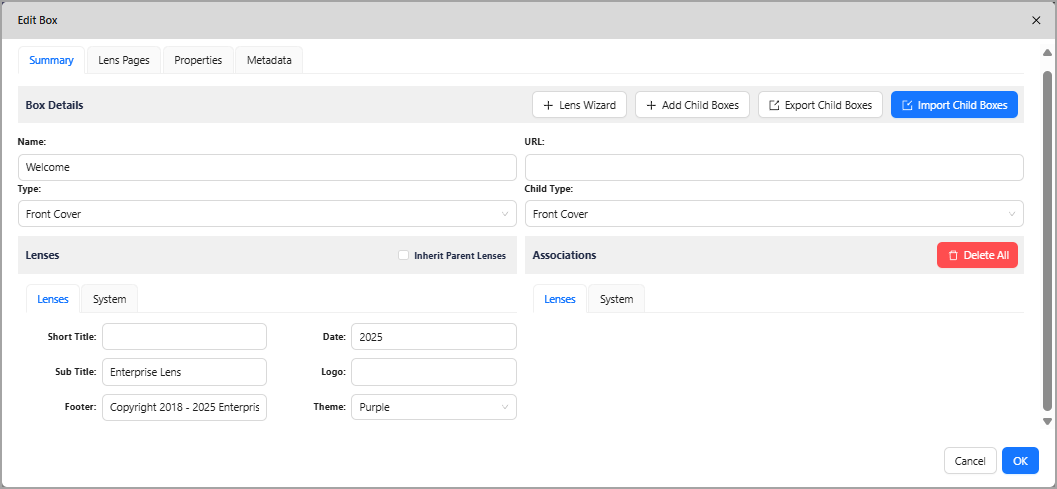Click the Lens Wizard plus icon
This screenshot has width=1057, height=489.
tap(548, 105)
